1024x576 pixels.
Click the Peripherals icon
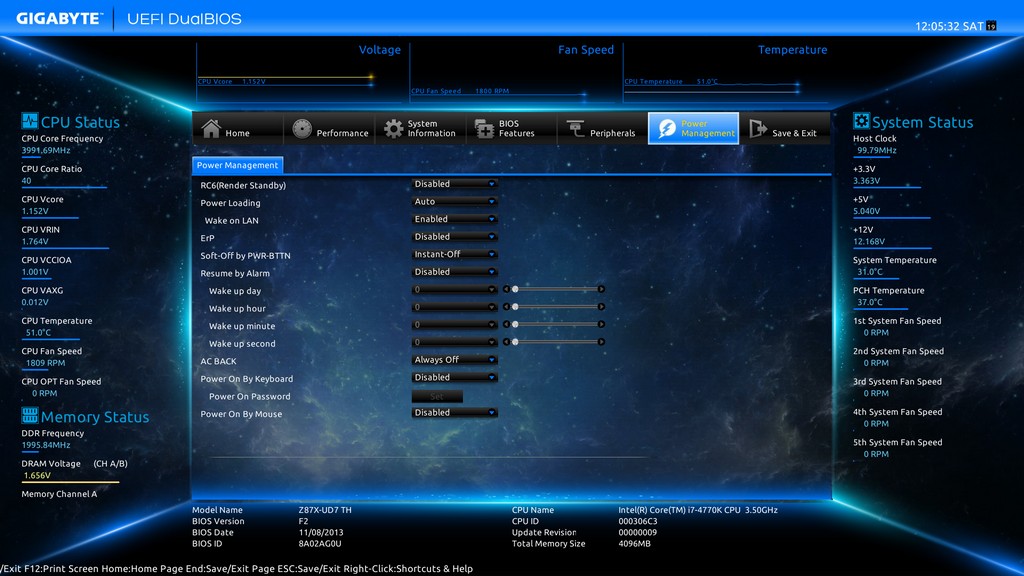(575, 129)
